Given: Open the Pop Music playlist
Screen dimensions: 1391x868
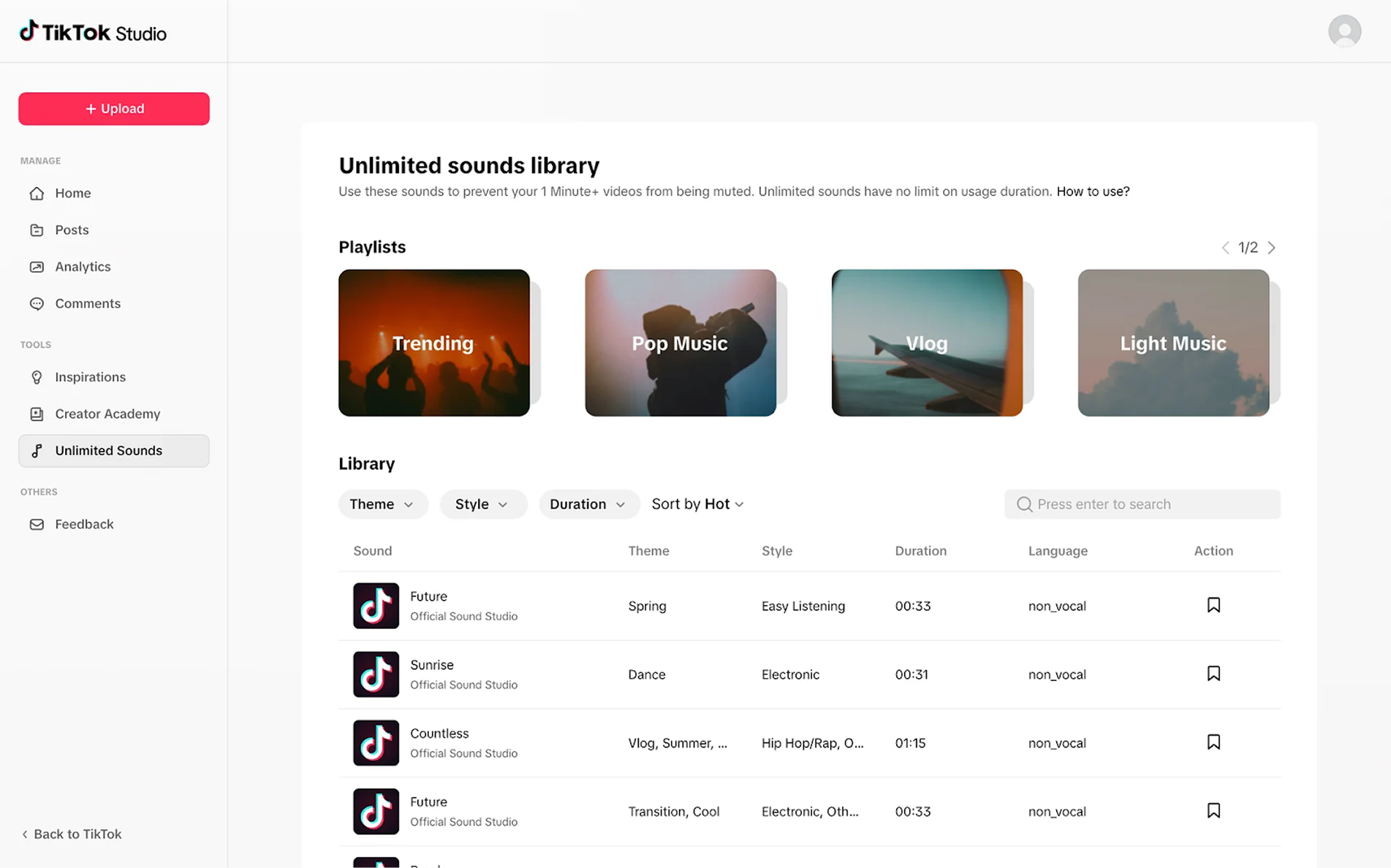Looking at the screenshot, I should click(681, 343).
